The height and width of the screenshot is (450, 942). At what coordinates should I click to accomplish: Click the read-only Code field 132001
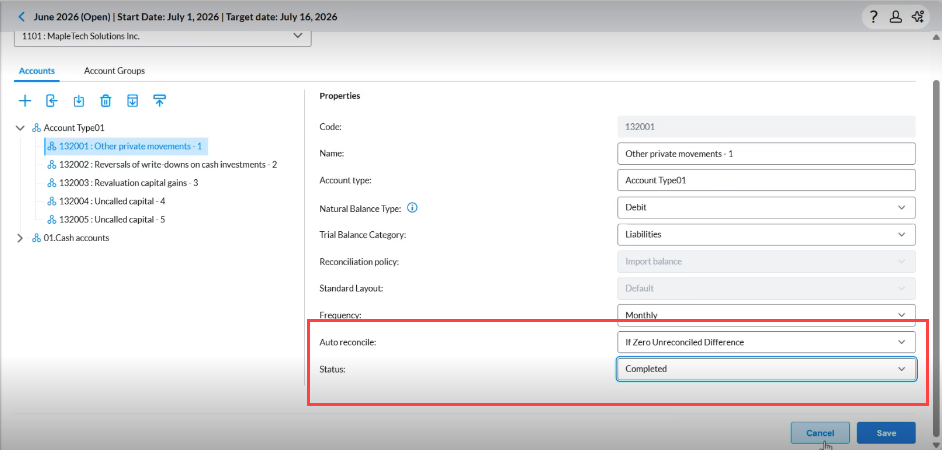point(766,127)
